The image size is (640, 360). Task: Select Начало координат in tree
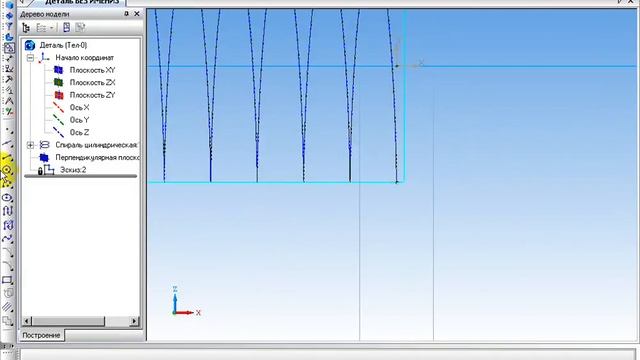pyautogui.click(x=84, y=58)
